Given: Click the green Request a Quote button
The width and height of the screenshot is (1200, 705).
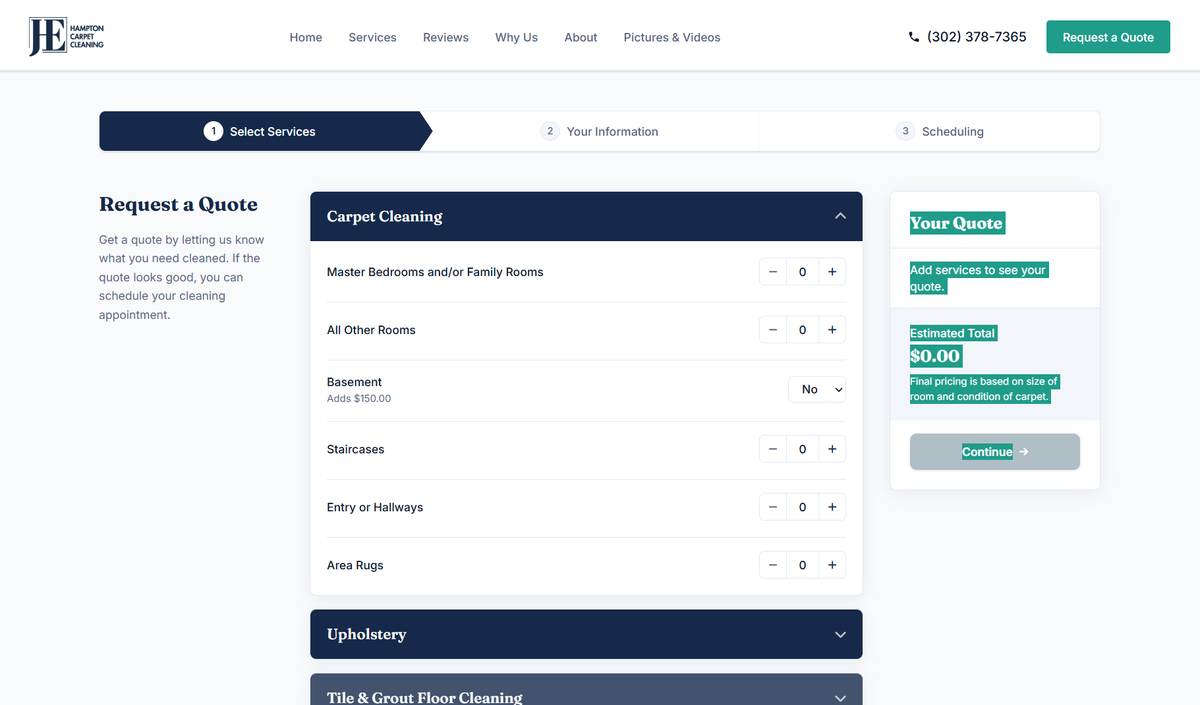Looking at the screenshot, I should click(x=1108, y=37).
